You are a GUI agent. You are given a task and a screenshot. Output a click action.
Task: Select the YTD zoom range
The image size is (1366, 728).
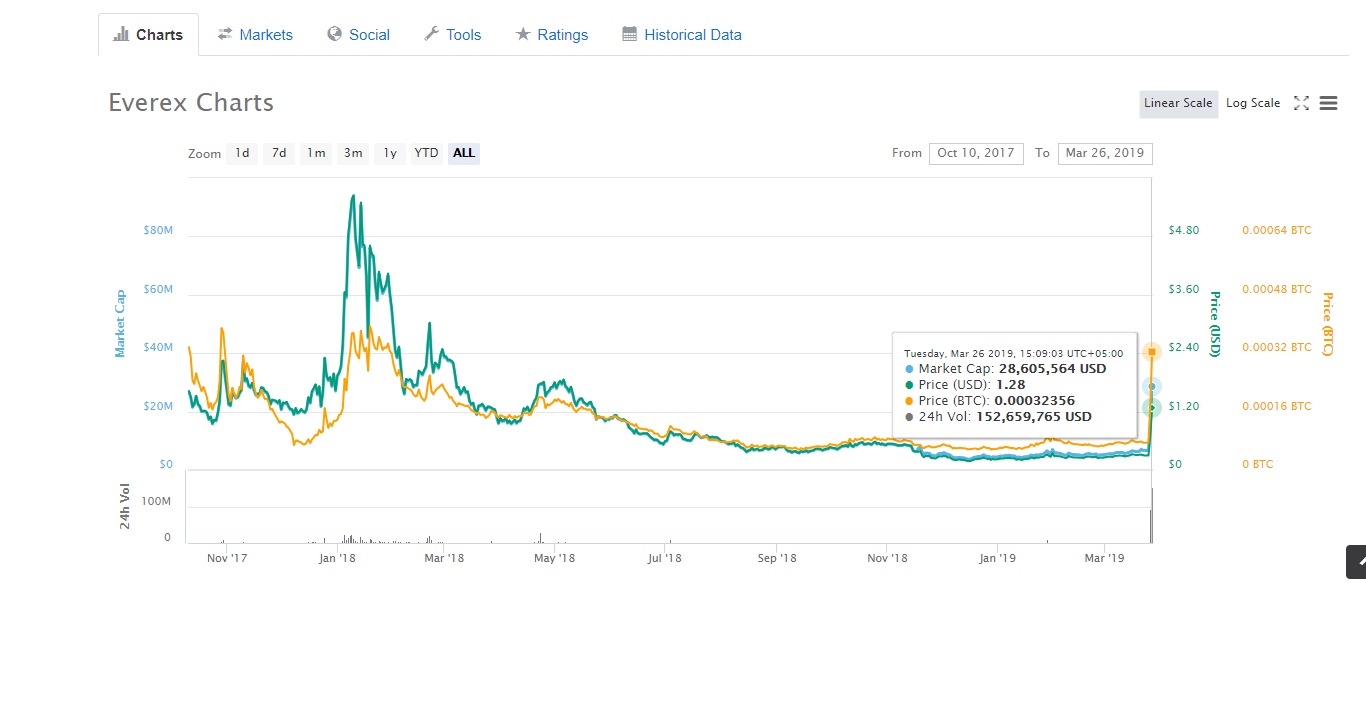click(x=426, y=153)
